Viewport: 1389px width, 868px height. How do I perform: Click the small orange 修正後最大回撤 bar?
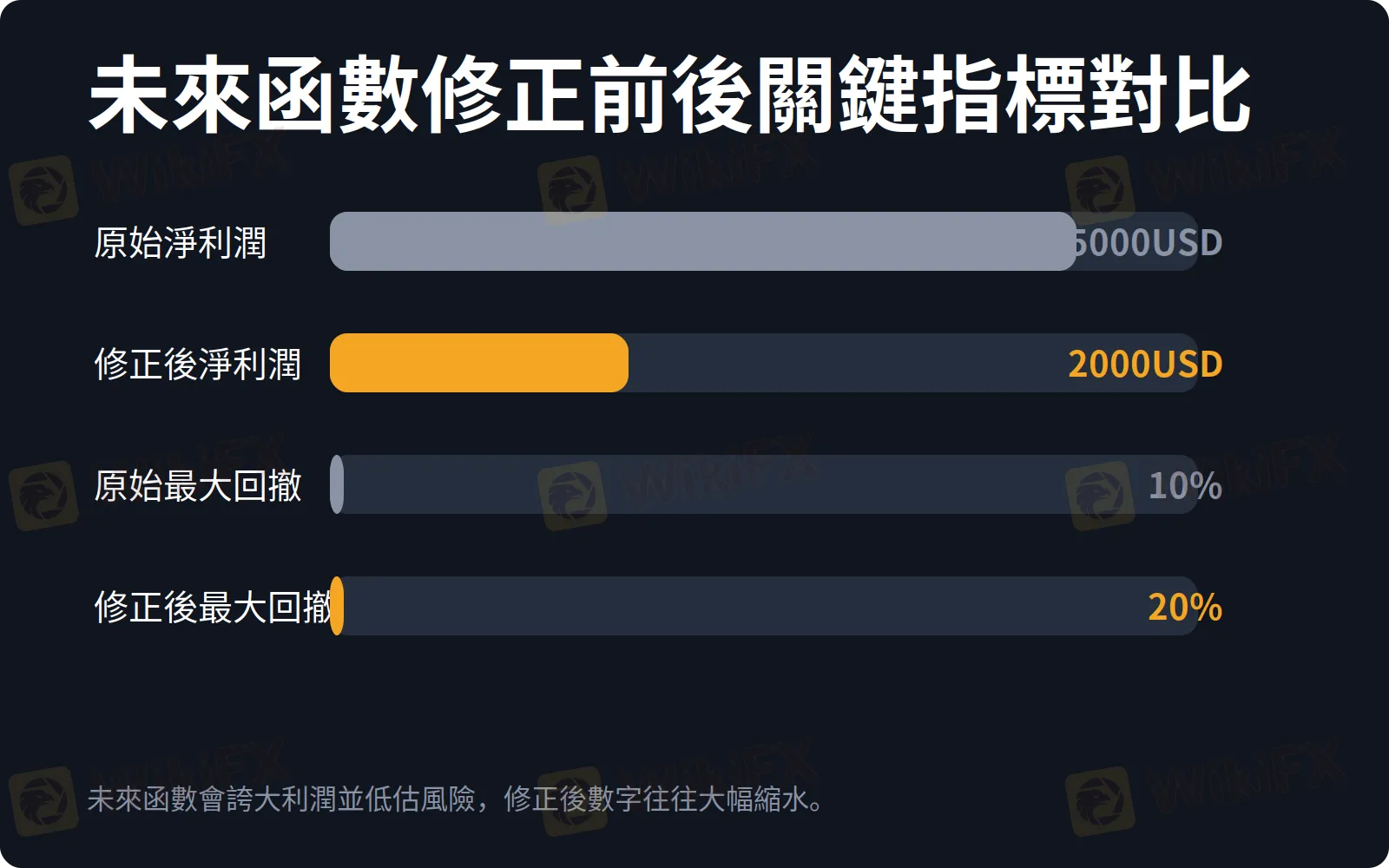click(x=337, y=606)
